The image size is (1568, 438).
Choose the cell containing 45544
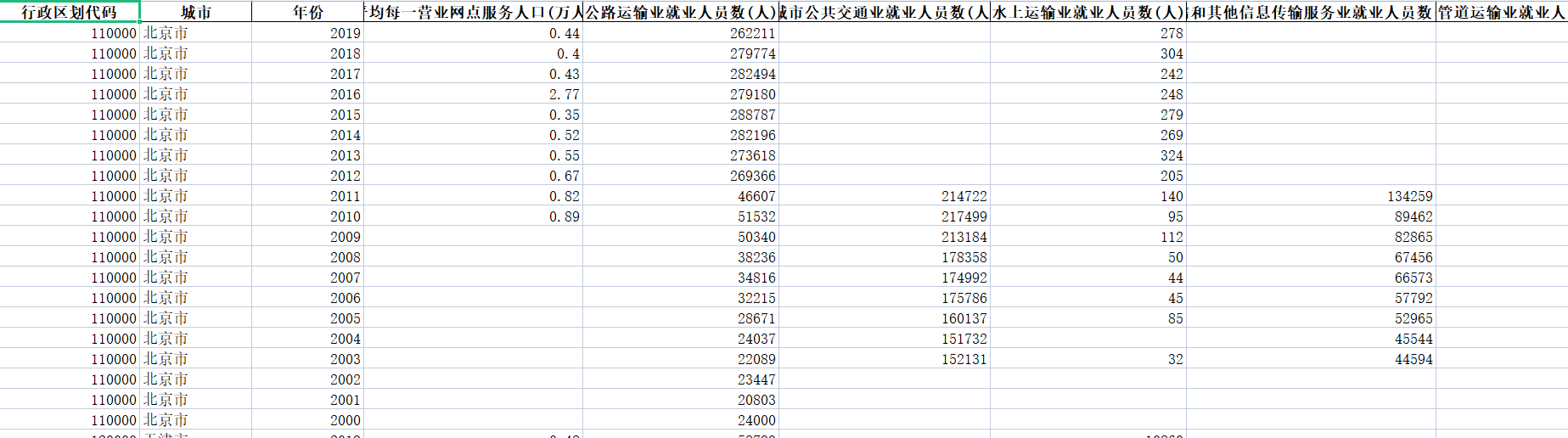1312,339
